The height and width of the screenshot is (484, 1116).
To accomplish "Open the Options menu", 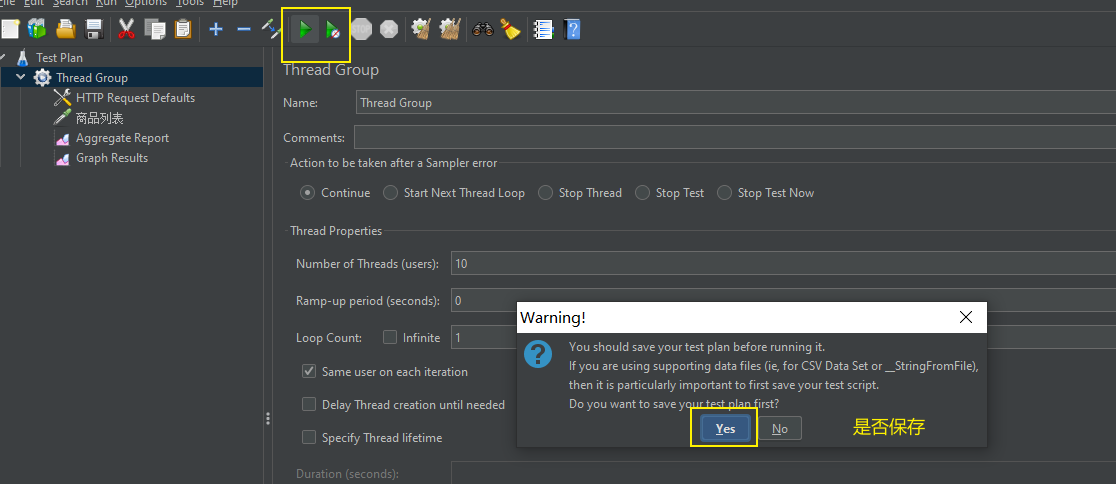I will click(146, 4).
